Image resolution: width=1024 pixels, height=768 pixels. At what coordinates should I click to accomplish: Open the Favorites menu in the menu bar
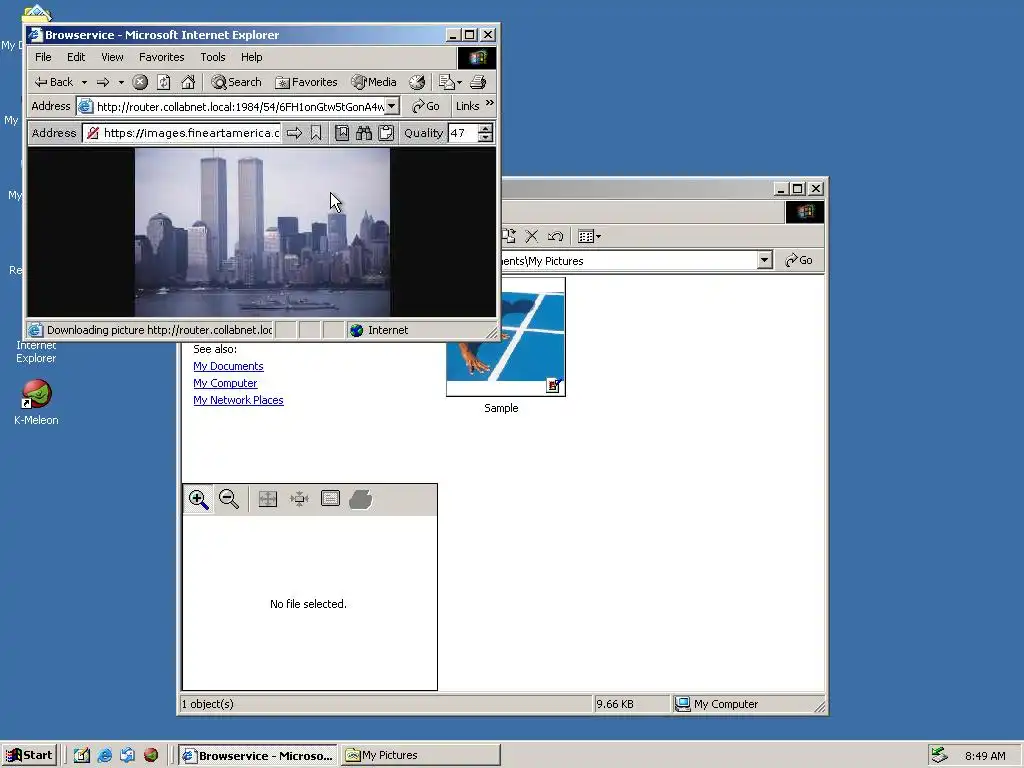[161, 57]
